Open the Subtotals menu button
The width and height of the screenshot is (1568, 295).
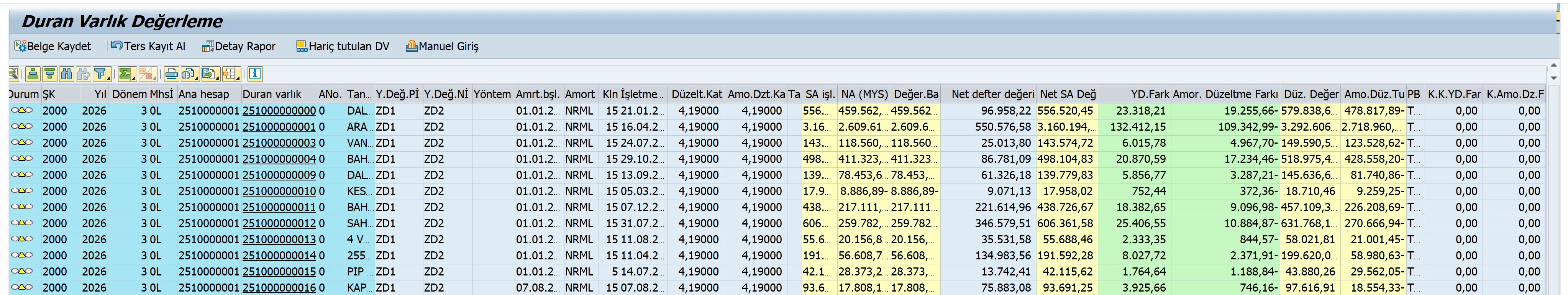coord(148,74)
